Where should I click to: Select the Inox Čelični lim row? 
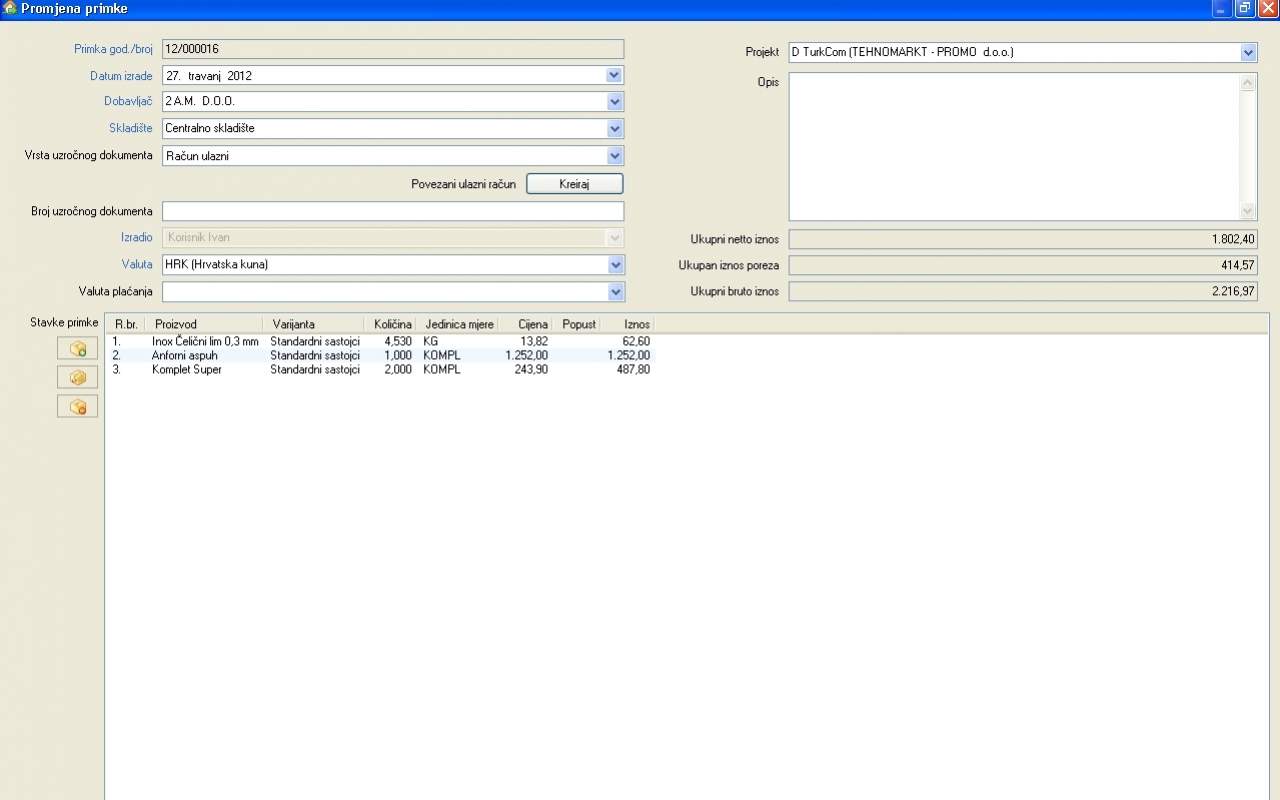pos(204,341)
